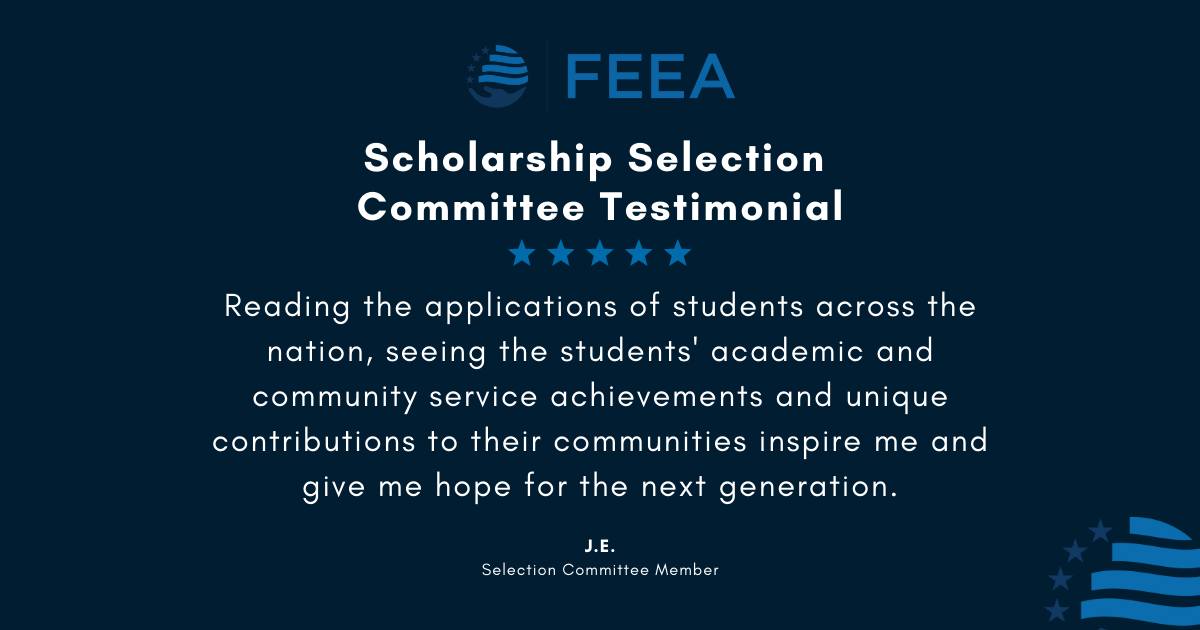Image resolution: width=1200 pixels, height=630 pixels.
Task: Click the bottom star near corner flag
Action: coord(1056,609)
